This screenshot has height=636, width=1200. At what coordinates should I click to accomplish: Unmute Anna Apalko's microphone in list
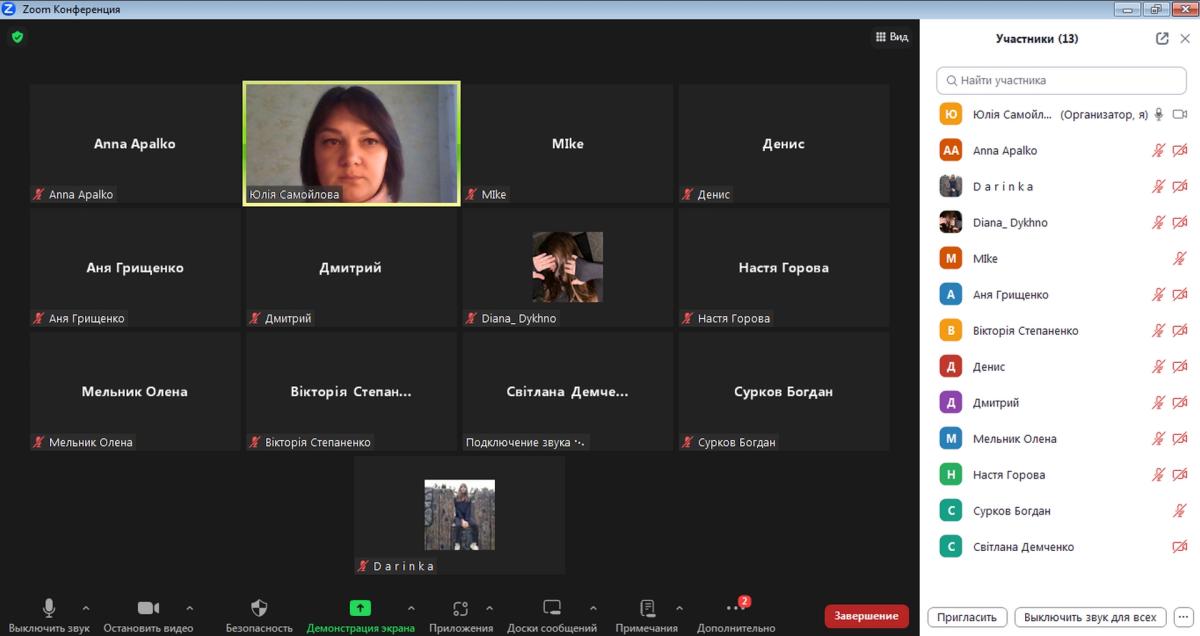1158,151
